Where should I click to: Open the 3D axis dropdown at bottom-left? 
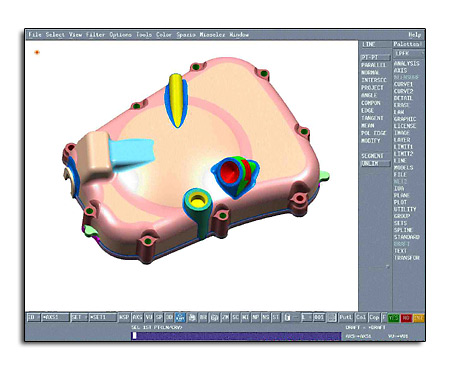(x=33, y=317)
